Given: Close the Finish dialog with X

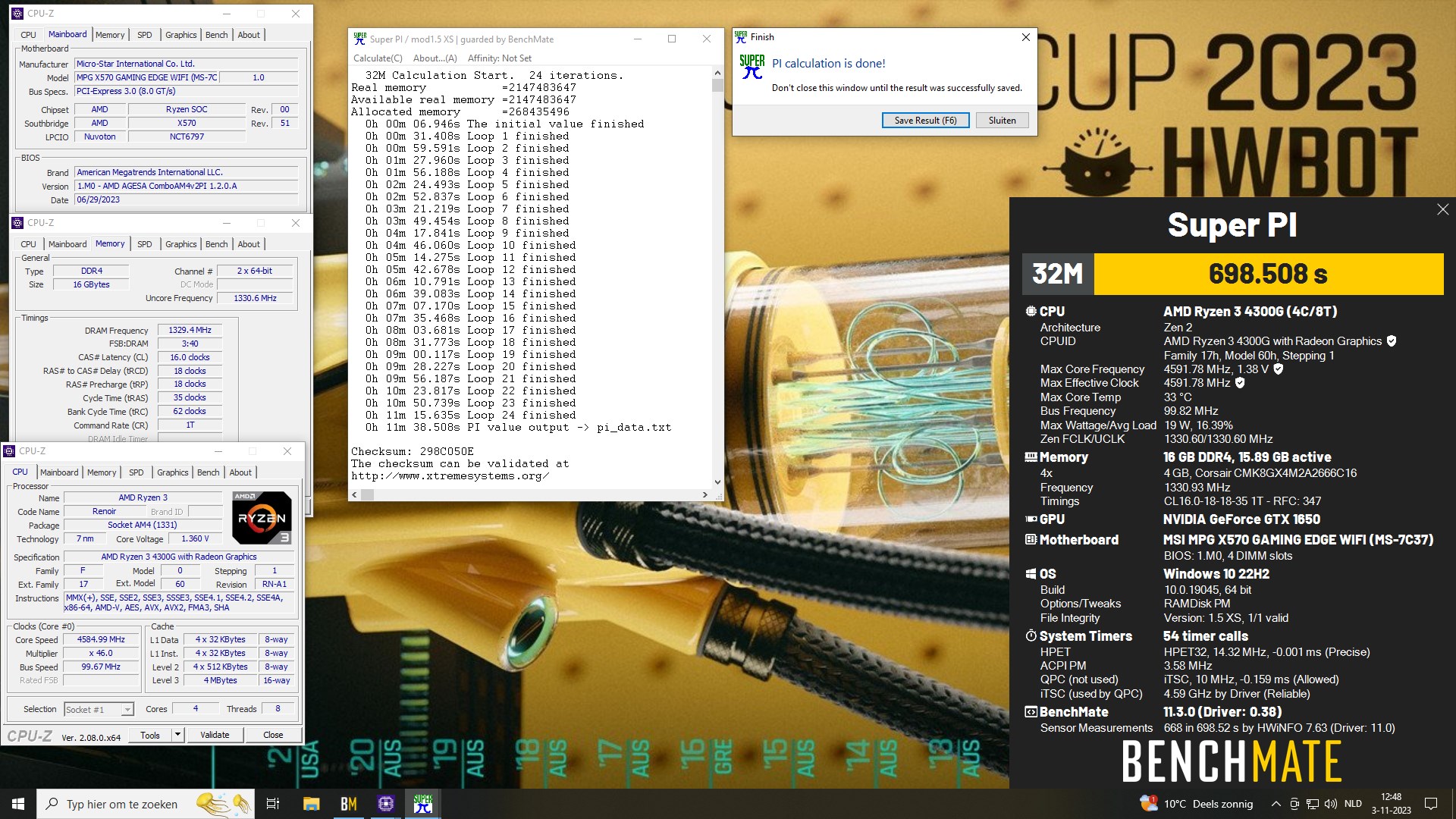Looking at the screenshot, I should [1025, 37].
